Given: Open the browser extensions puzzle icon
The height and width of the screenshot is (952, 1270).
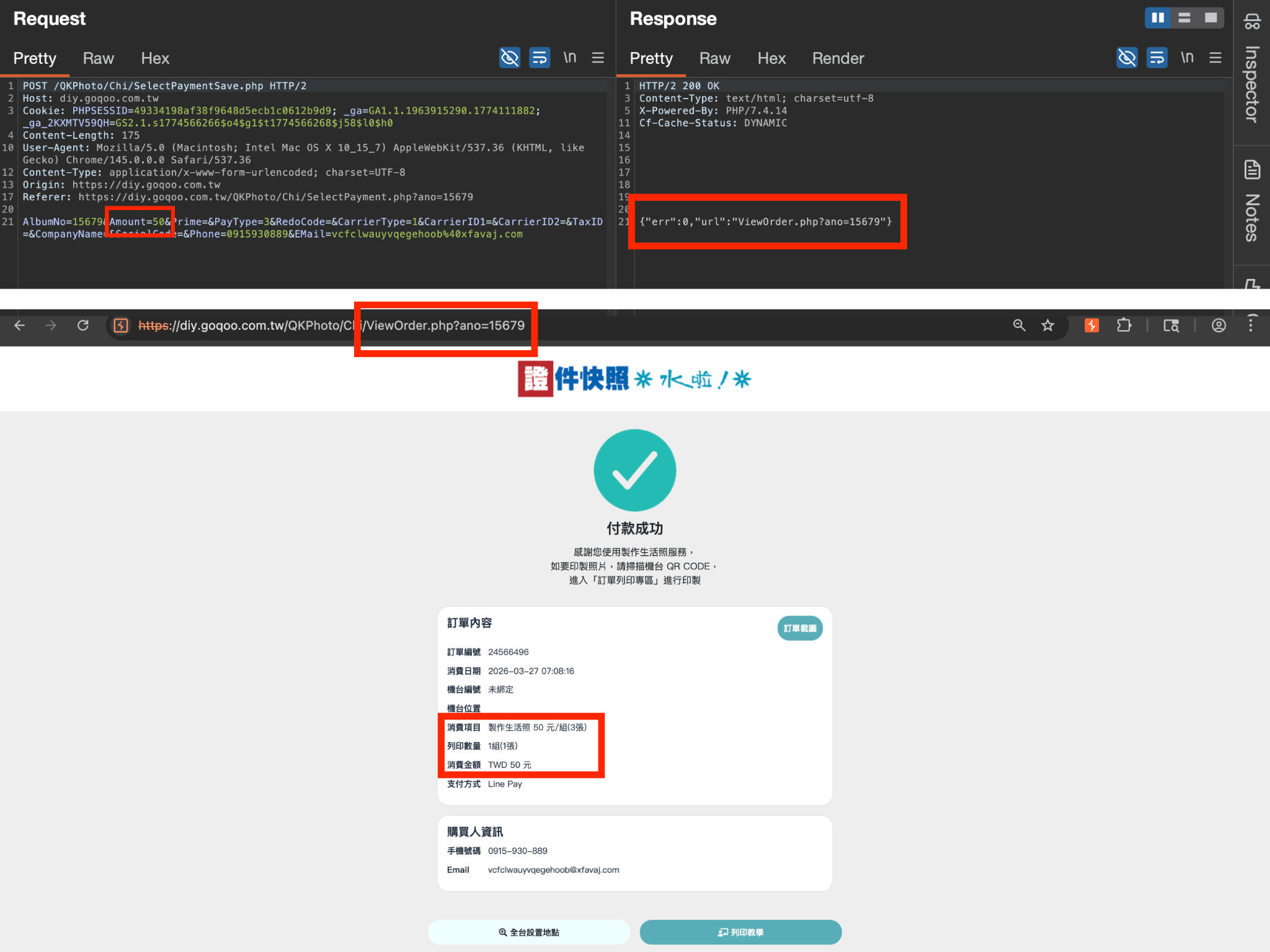Looking at the screenshot, I should (1124, 325).
